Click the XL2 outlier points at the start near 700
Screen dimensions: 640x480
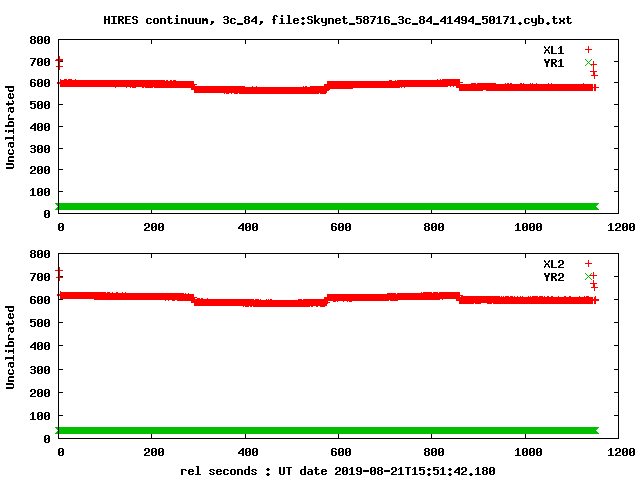59,274
